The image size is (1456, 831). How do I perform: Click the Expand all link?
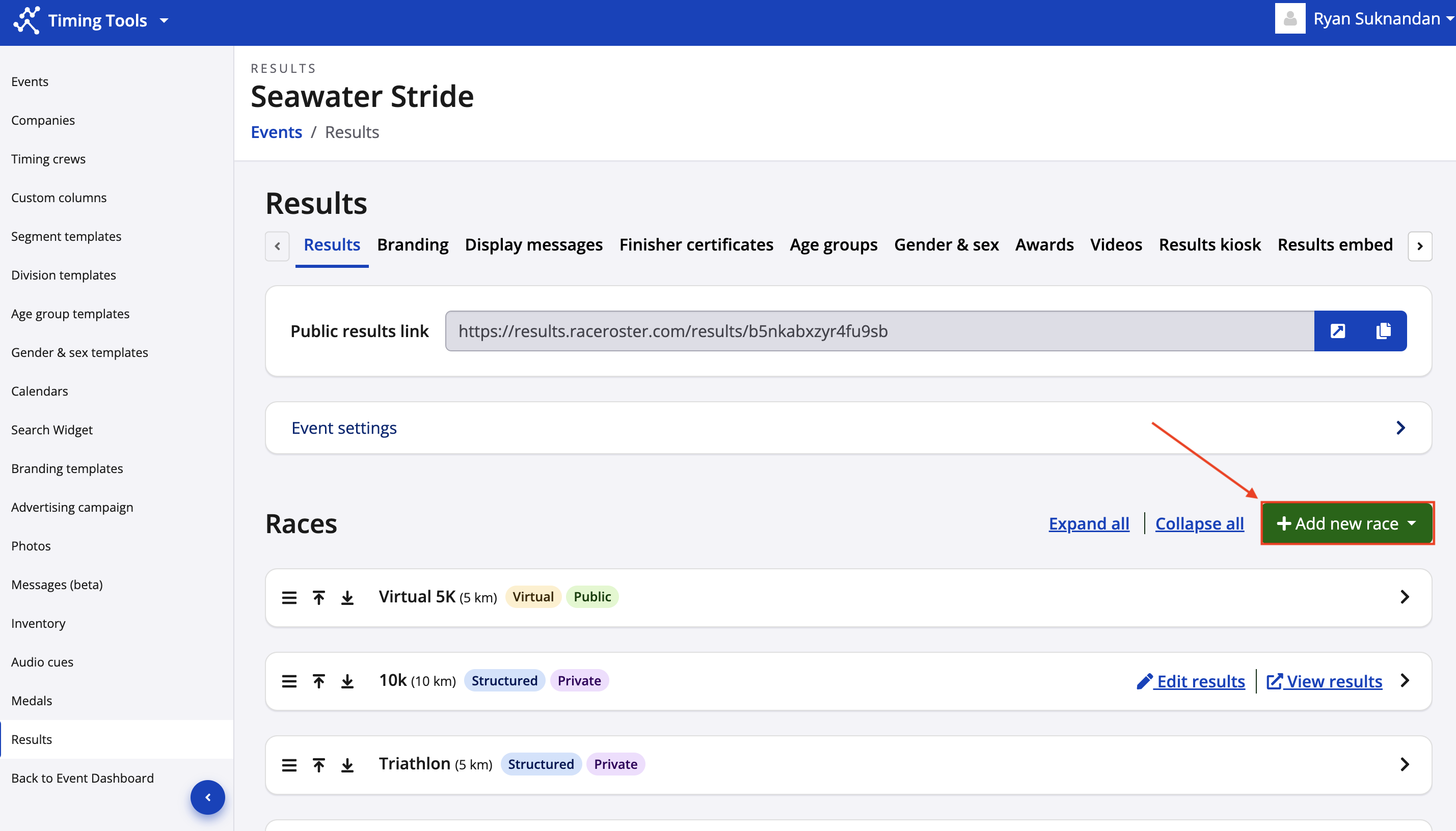(1088, 523)
